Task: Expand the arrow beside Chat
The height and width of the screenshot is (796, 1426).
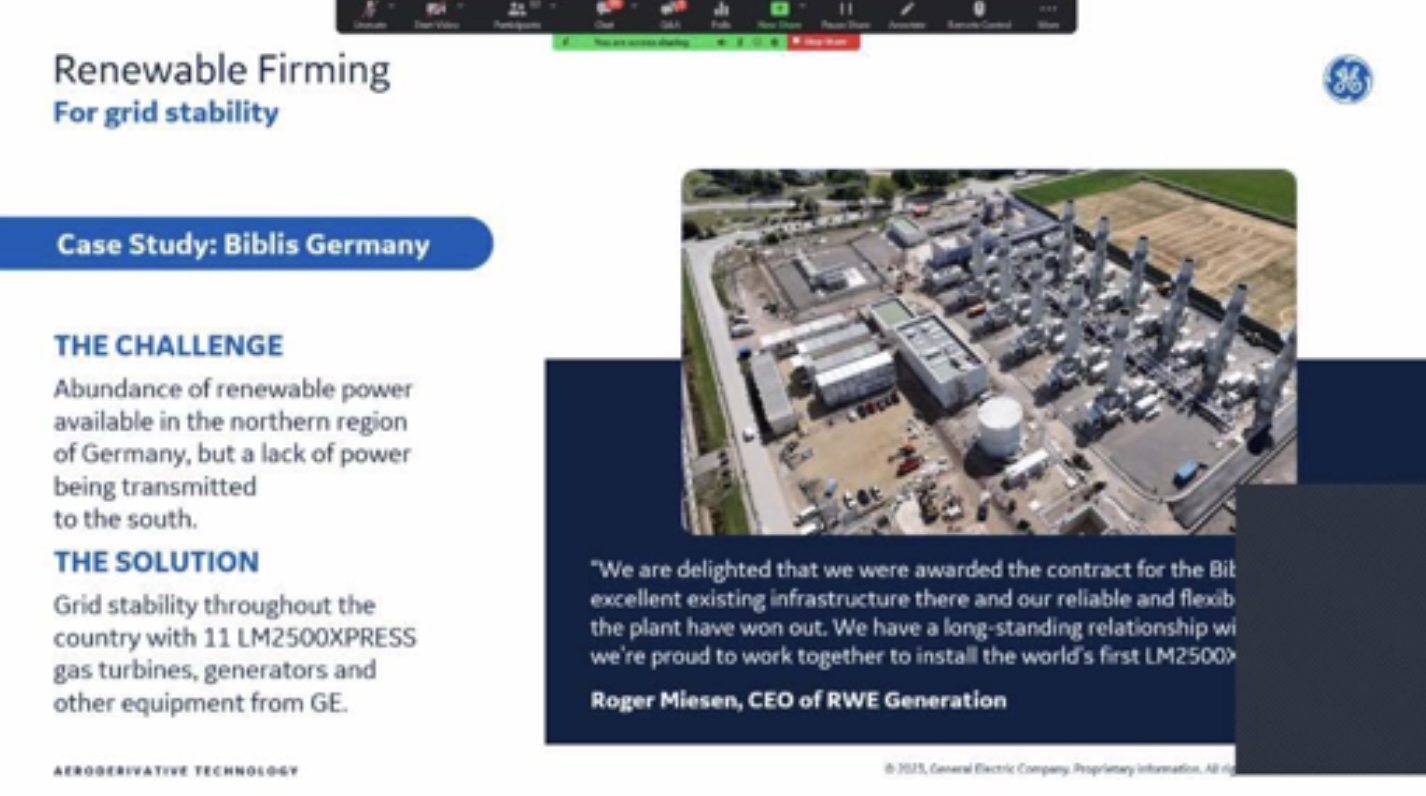Action: click(x=634, y=6)
